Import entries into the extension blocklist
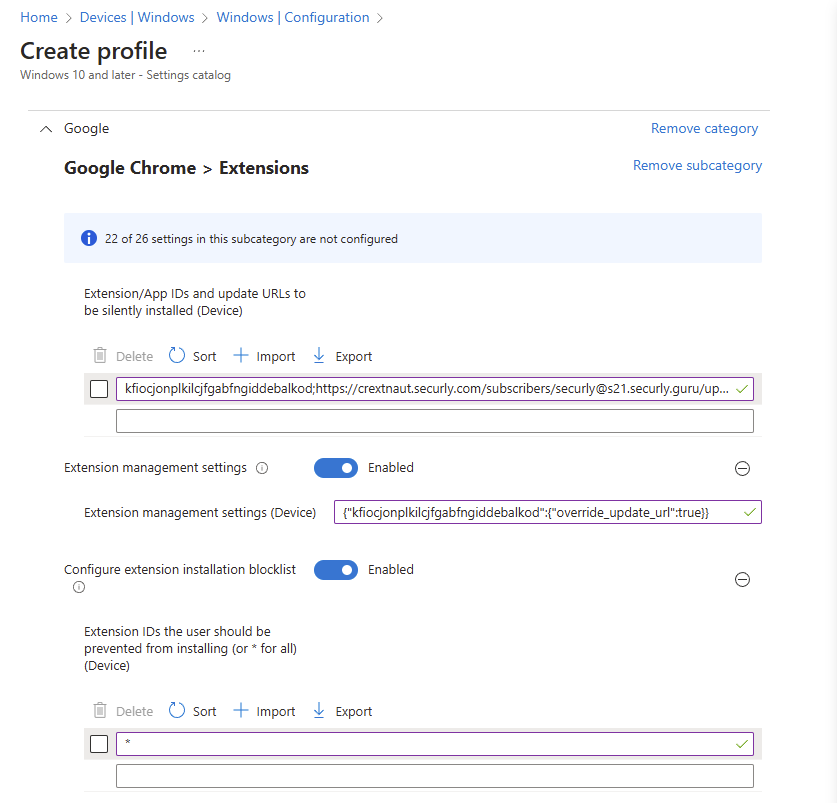Viewport: 837px width, 803px height. (x=264, y=711)
